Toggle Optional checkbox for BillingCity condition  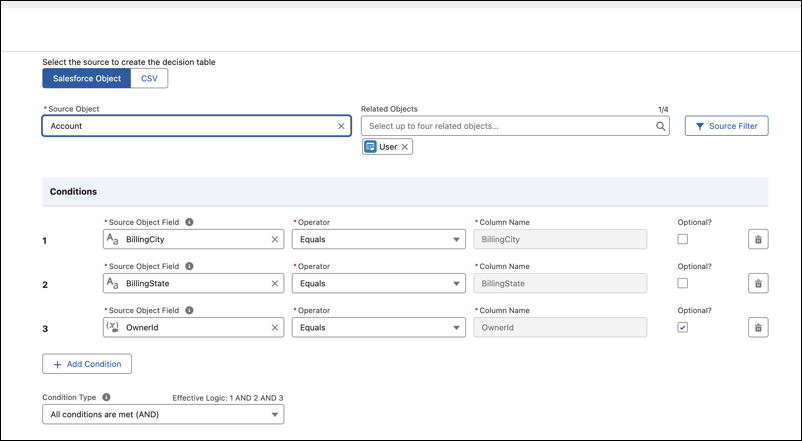[x=682, y=239]
